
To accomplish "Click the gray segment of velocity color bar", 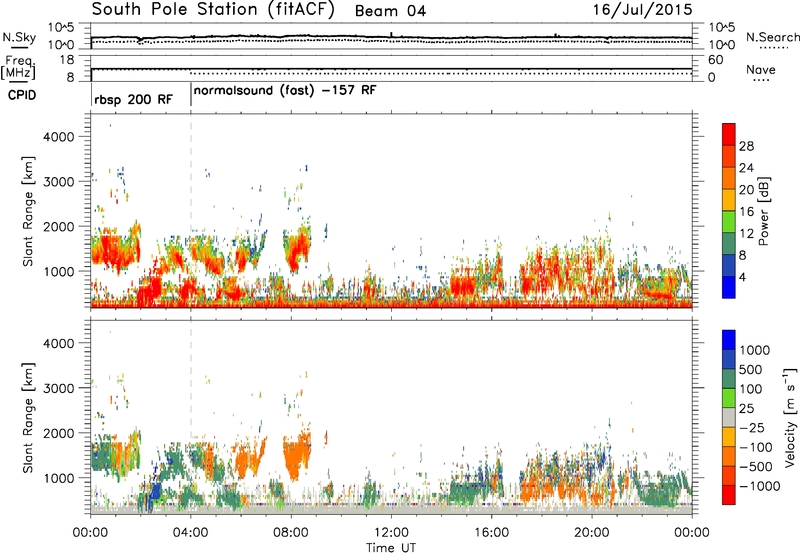I will coord(729,417).
